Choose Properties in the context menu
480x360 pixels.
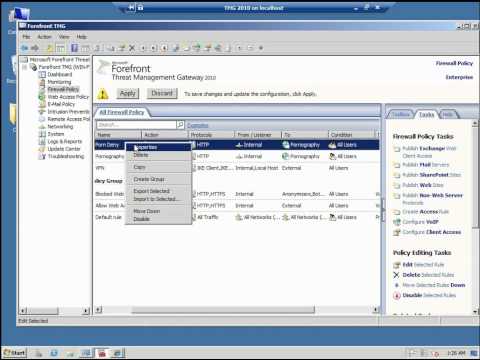[158, 147]
